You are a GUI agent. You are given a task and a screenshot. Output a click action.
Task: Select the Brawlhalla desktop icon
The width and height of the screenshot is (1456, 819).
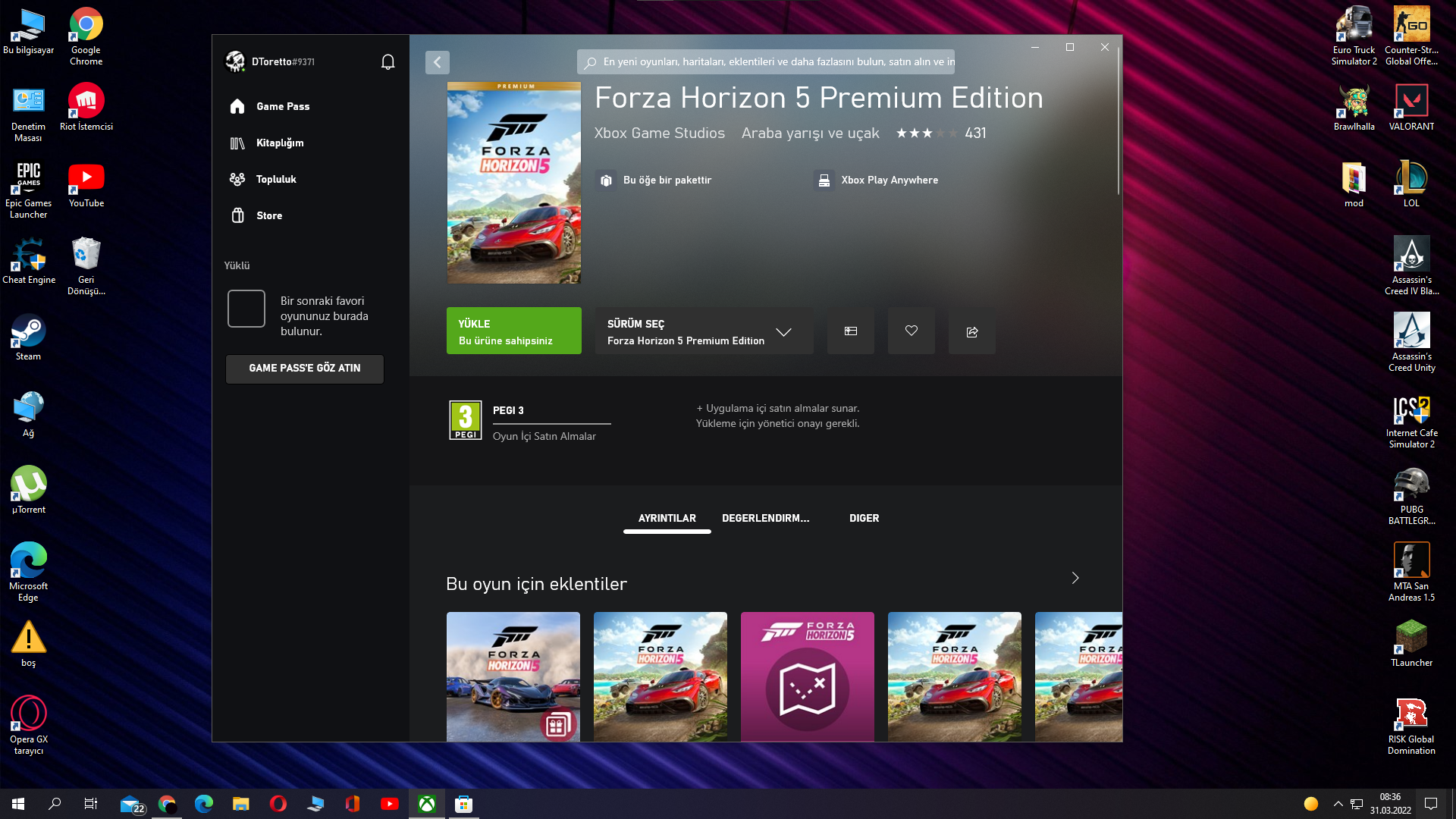(1354, 107)
